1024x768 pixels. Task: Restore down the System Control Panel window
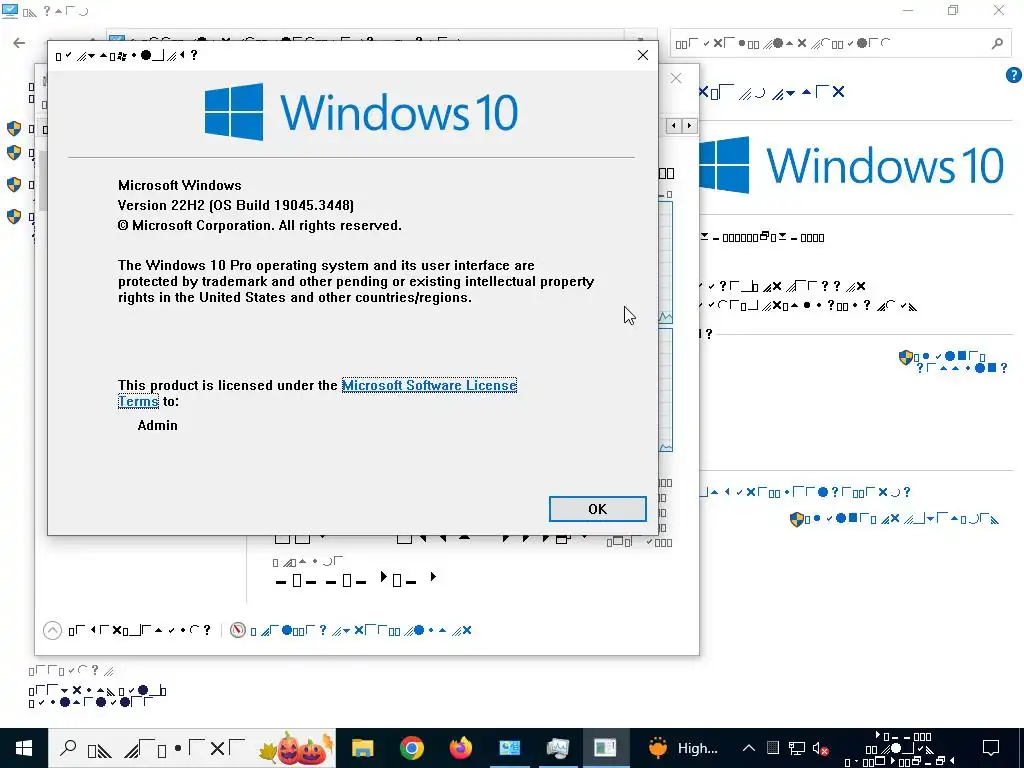click(953, 10)
